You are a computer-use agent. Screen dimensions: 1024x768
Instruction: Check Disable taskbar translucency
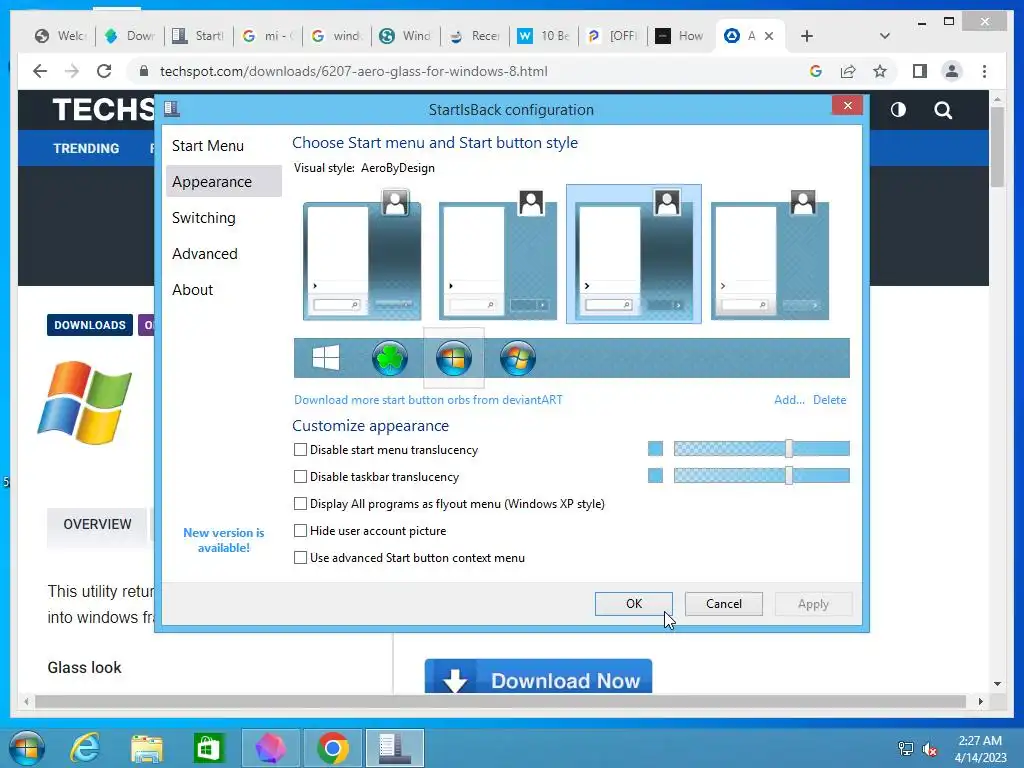[300, 477]
